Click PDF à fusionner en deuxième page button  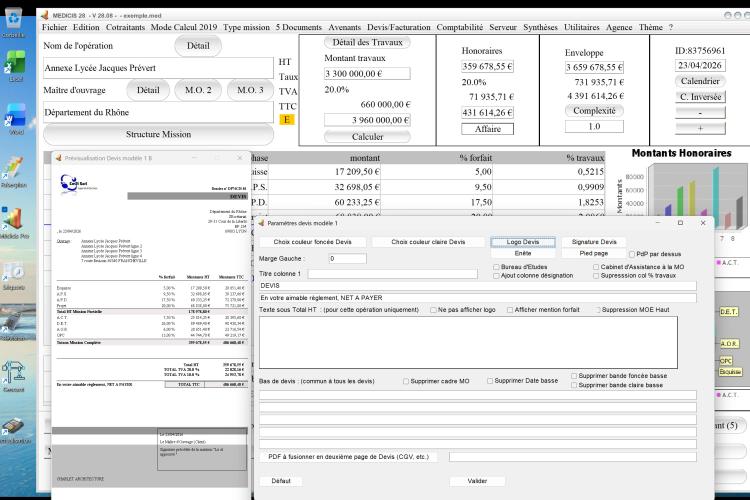(x=348, y=457)
